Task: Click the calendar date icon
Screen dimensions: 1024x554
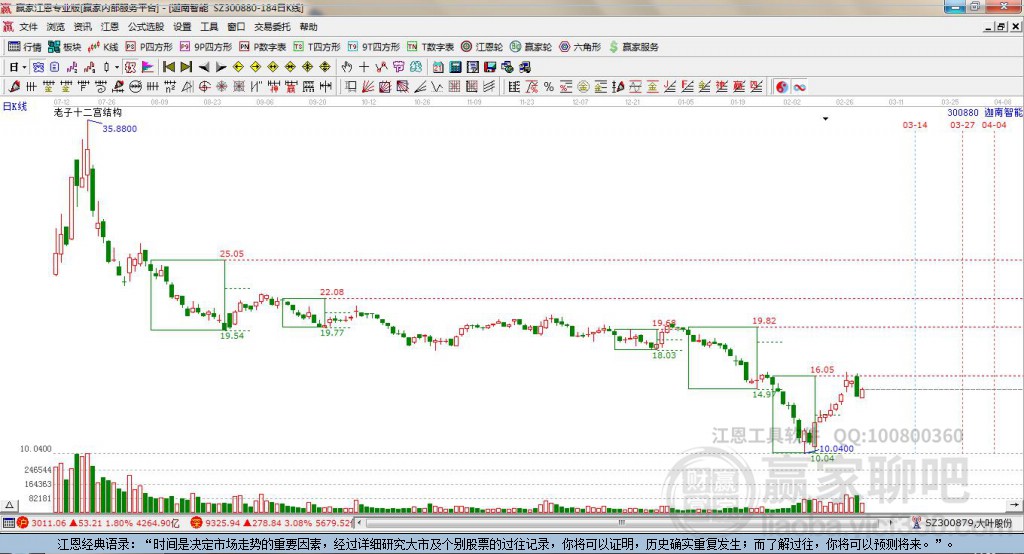Action: click(x=438, y=67)
